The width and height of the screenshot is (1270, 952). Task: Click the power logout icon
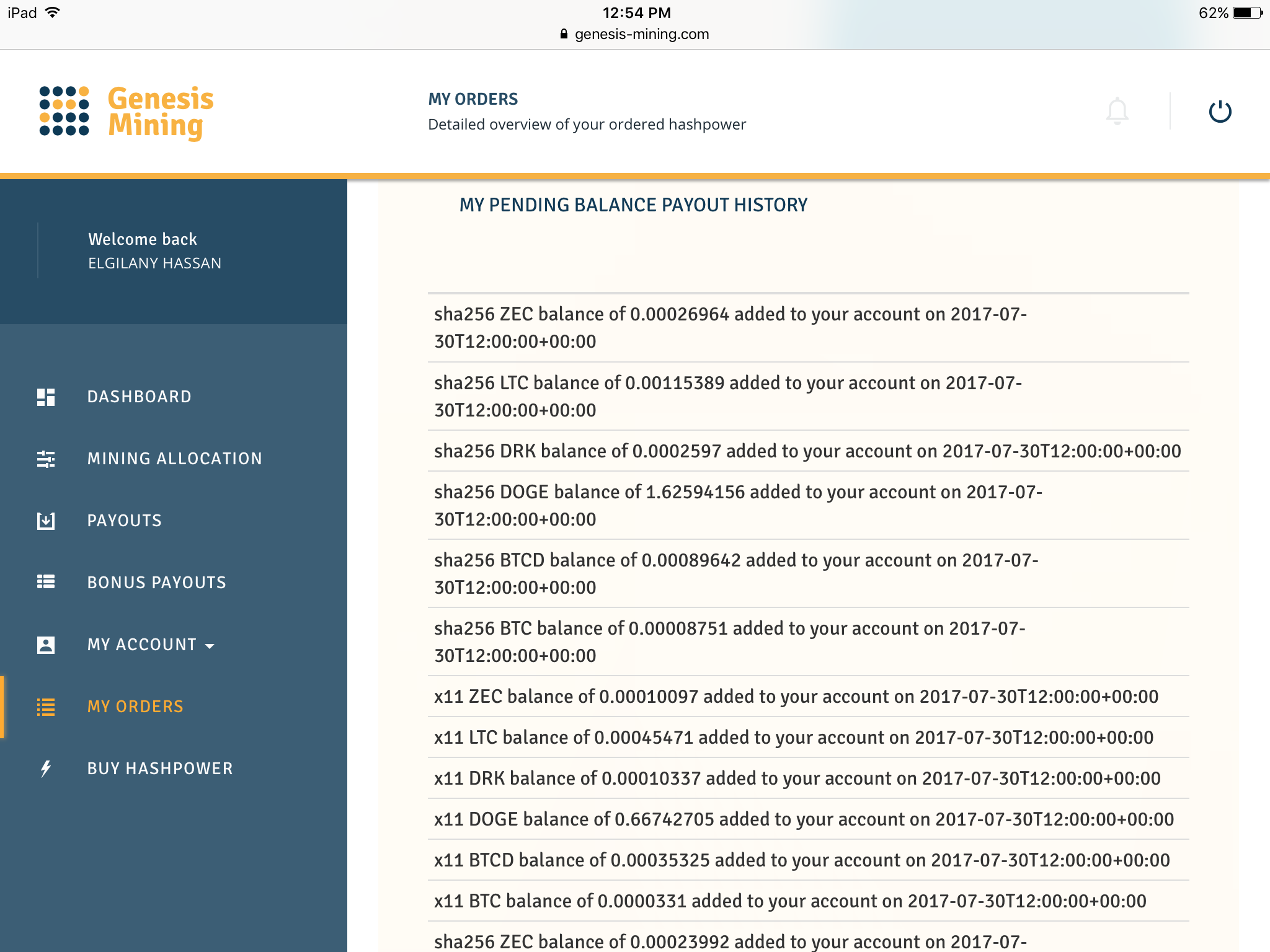[1220, 112]
